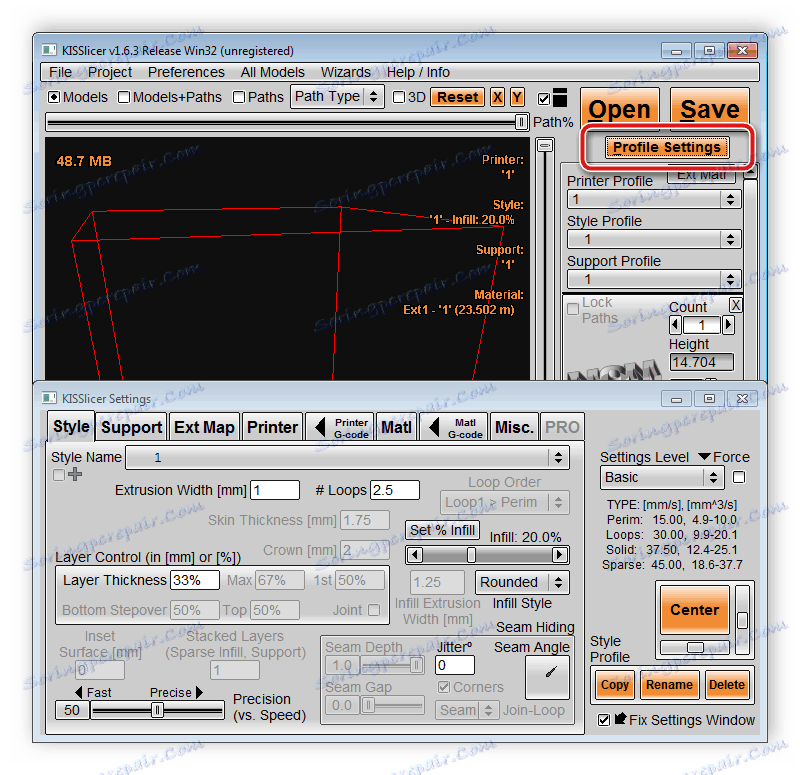Open the Wizards menu
The height and width of the screenshot is (775, 800).
pyautogui.click(x=345, y=72)
